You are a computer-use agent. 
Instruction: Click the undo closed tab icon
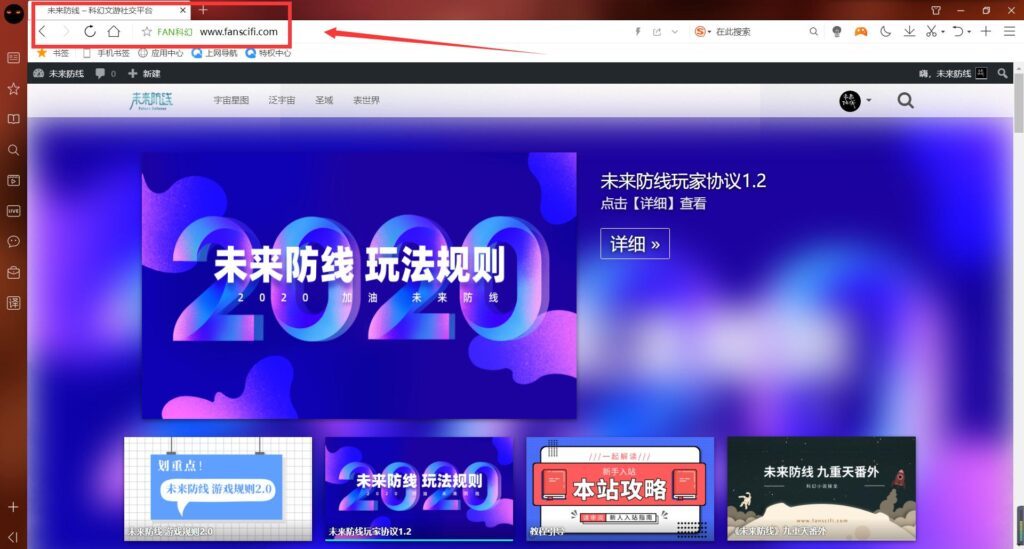(x=958, y=31)
